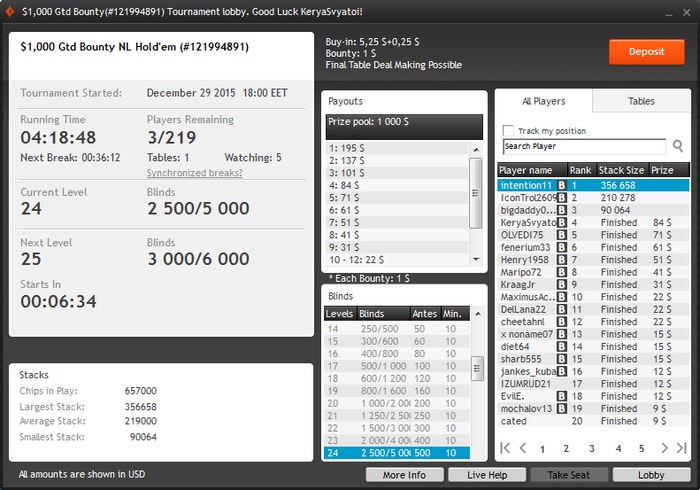Click the Antes column header

pos(425,314)
